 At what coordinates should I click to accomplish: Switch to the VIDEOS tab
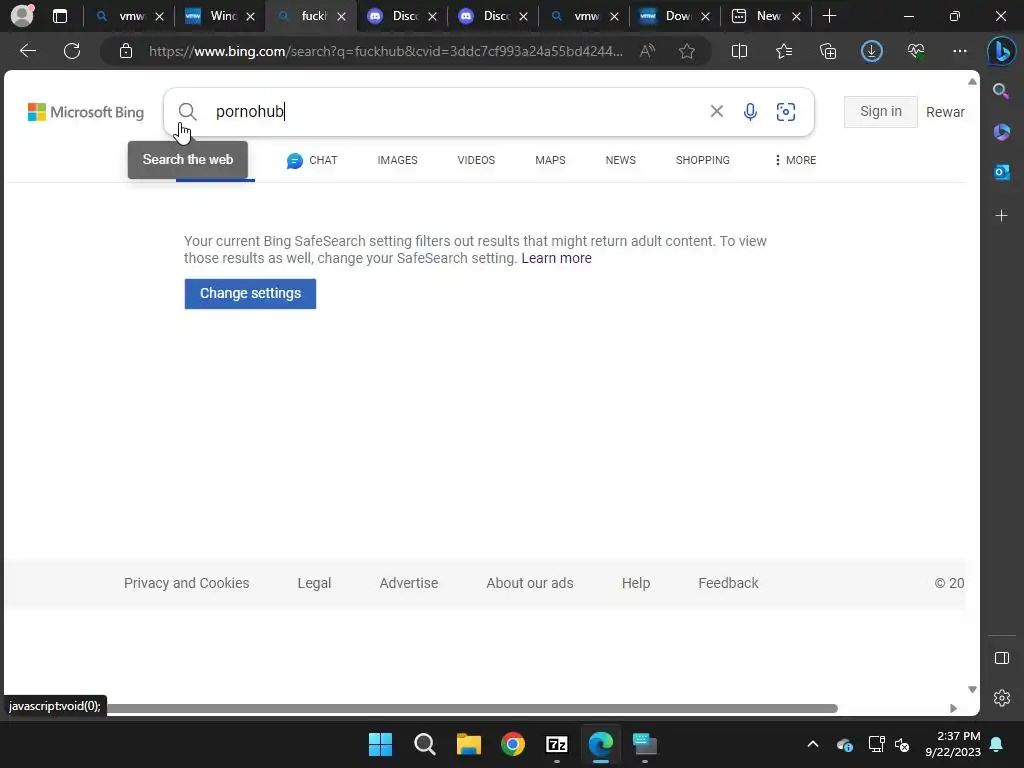(476, 160)
